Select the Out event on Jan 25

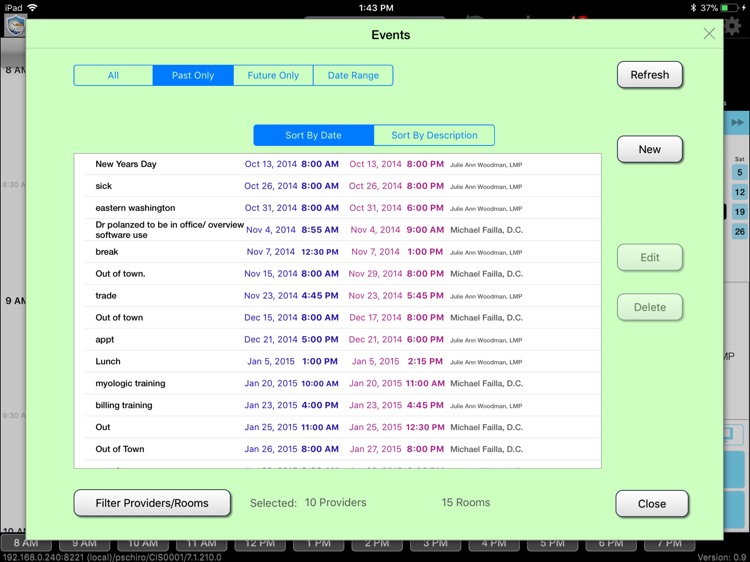tap(337, 427)
